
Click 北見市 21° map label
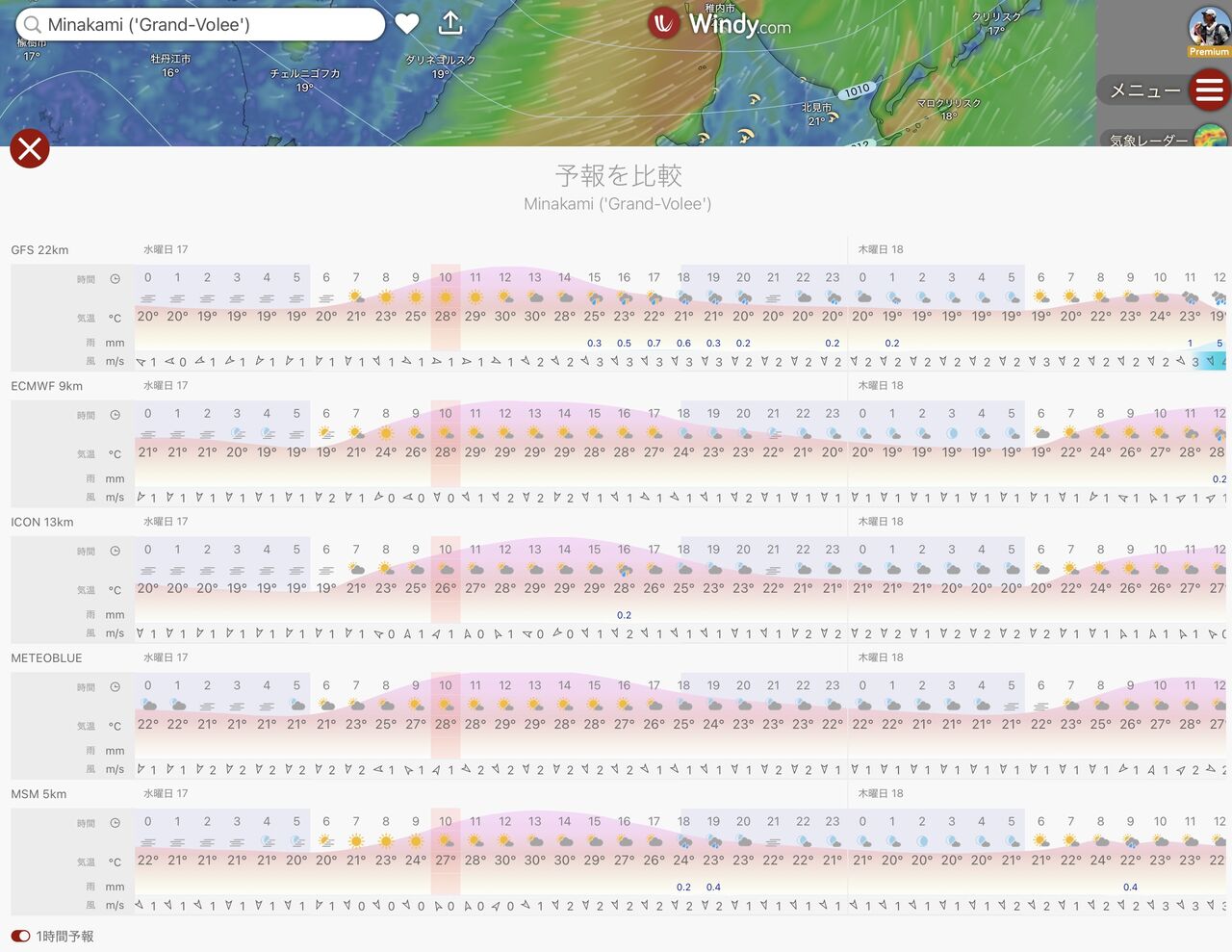pos(817,115)
